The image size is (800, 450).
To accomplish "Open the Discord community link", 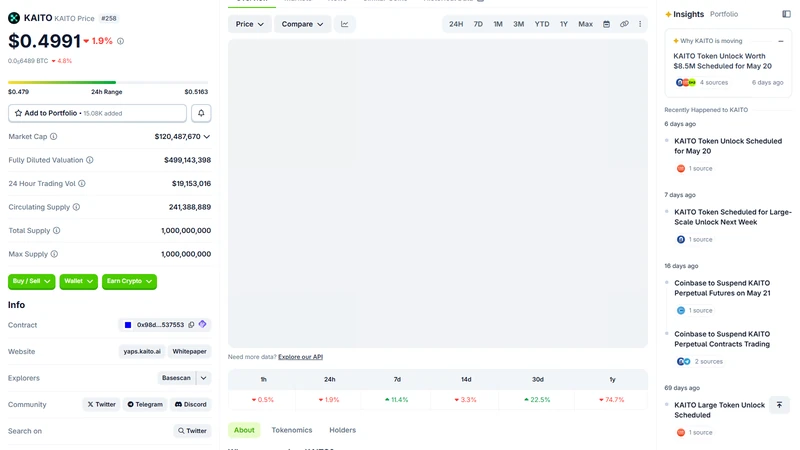I will [191, 404].
